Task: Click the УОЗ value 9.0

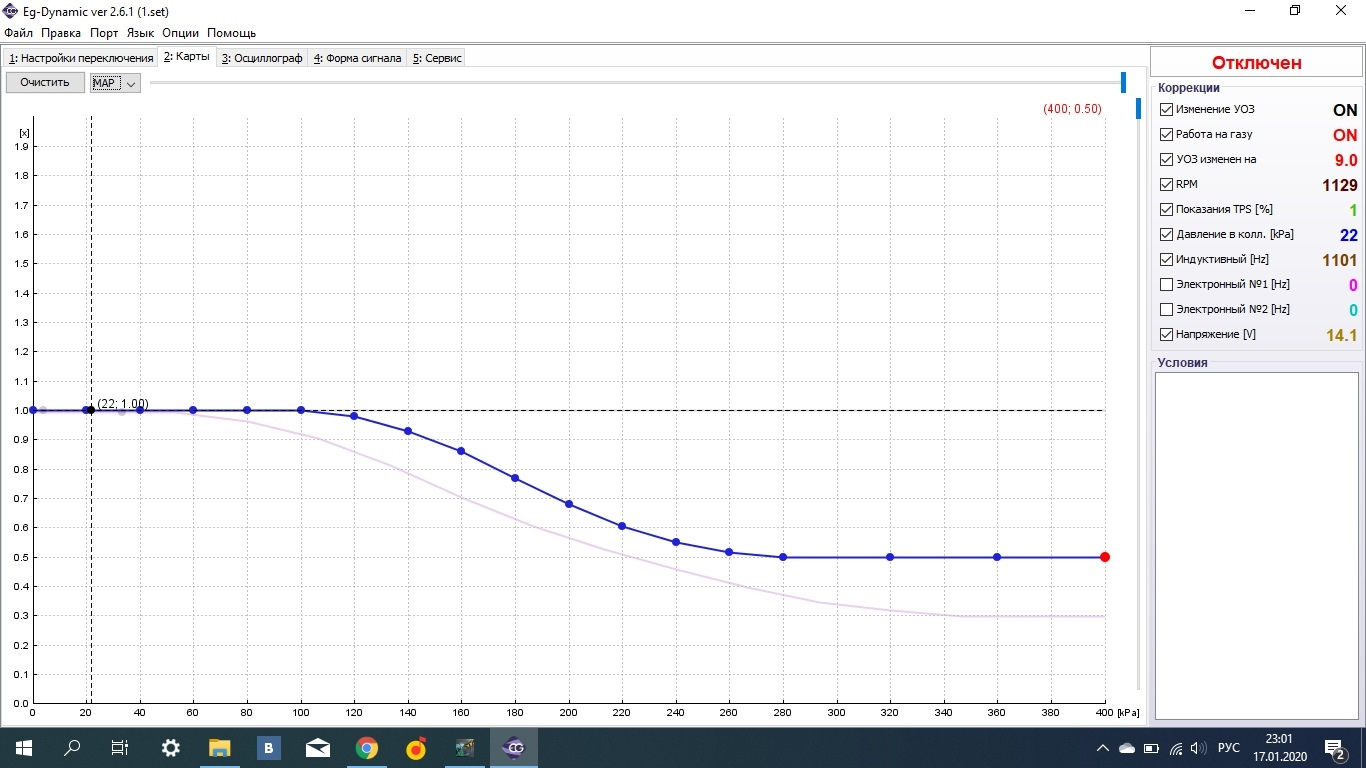Action: (x=1346, y=160)
